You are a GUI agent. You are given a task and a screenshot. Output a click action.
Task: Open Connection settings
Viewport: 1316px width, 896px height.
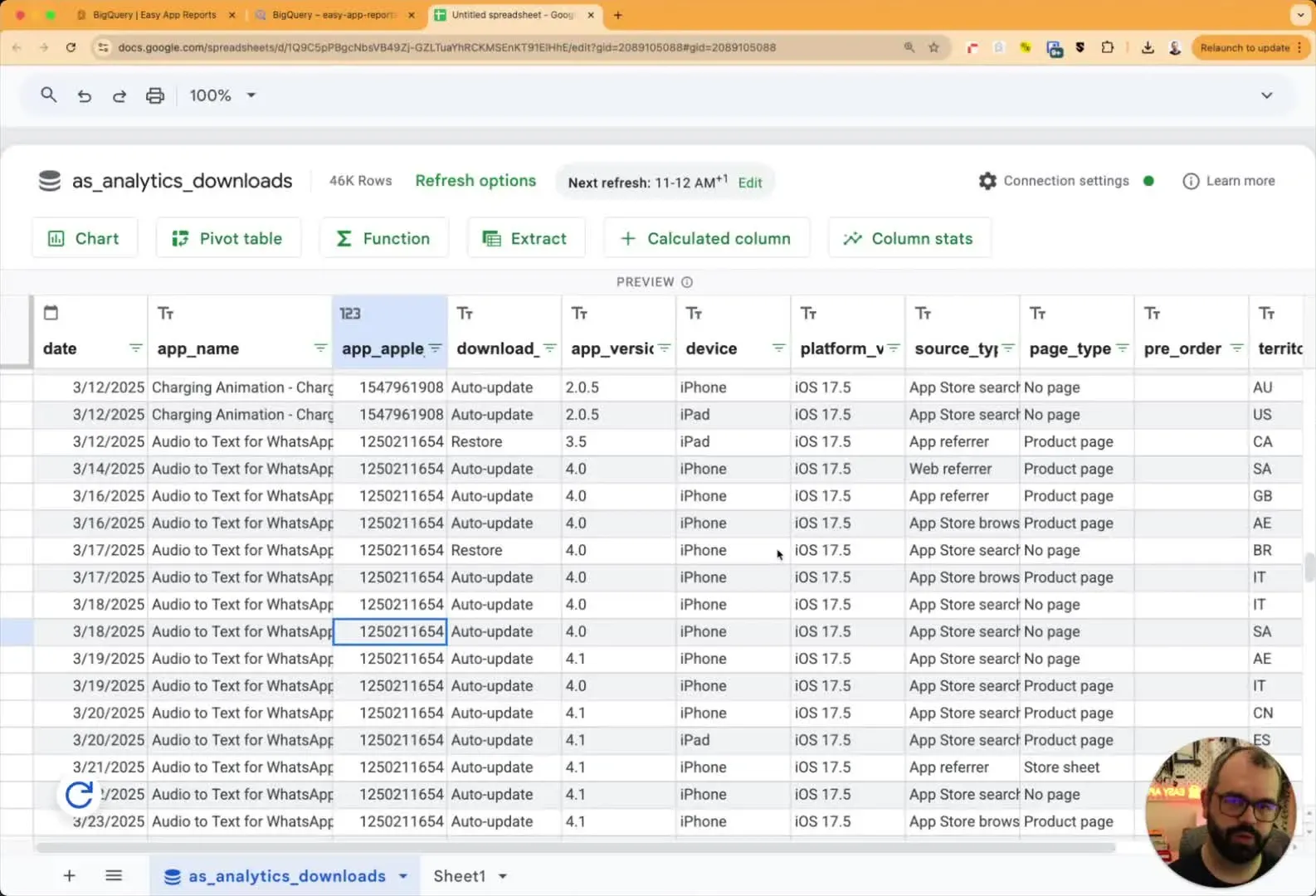pos(1054,181)
